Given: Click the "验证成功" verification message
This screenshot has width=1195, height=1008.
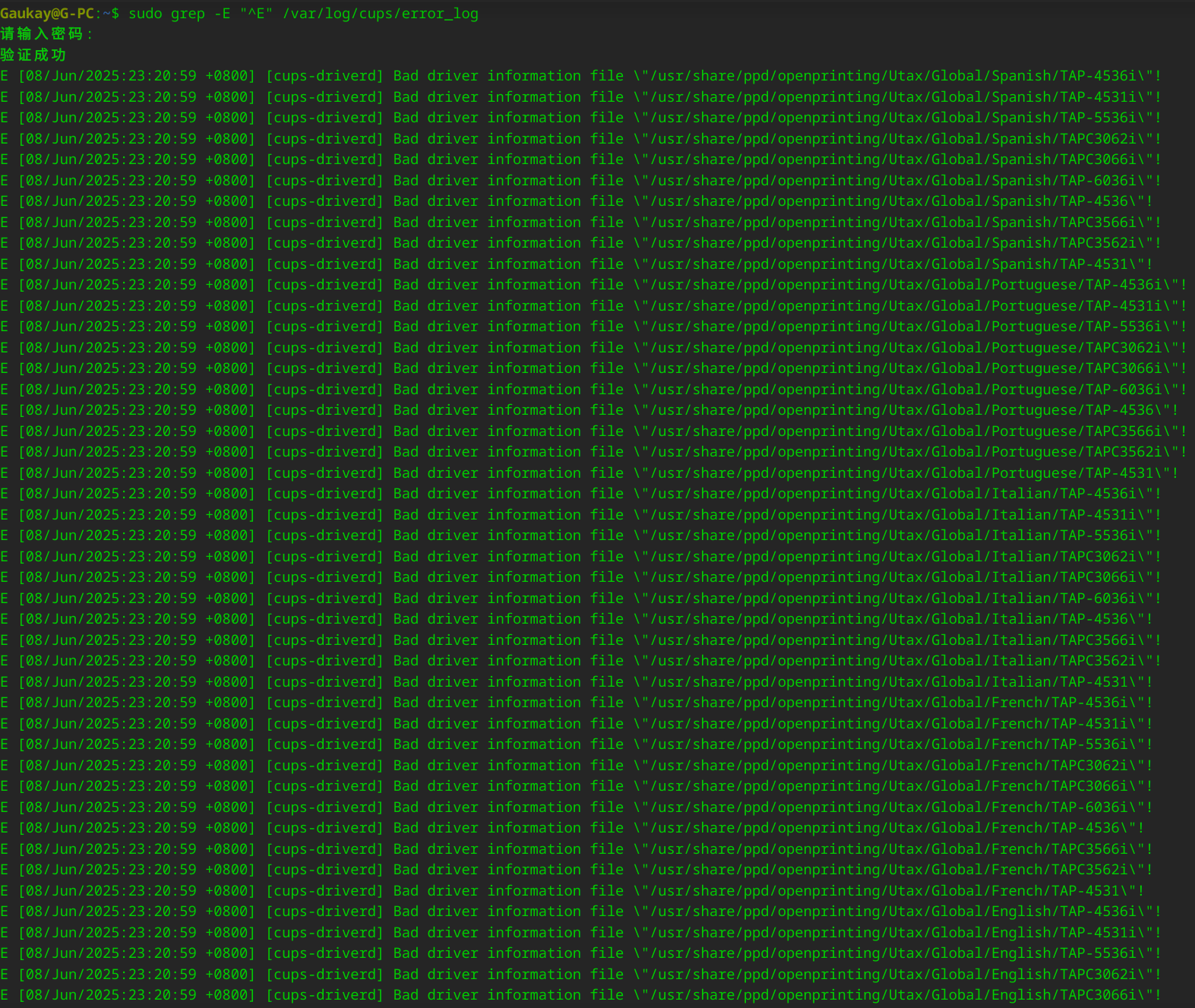Looking at the screenshot, I should coord(33,55).
